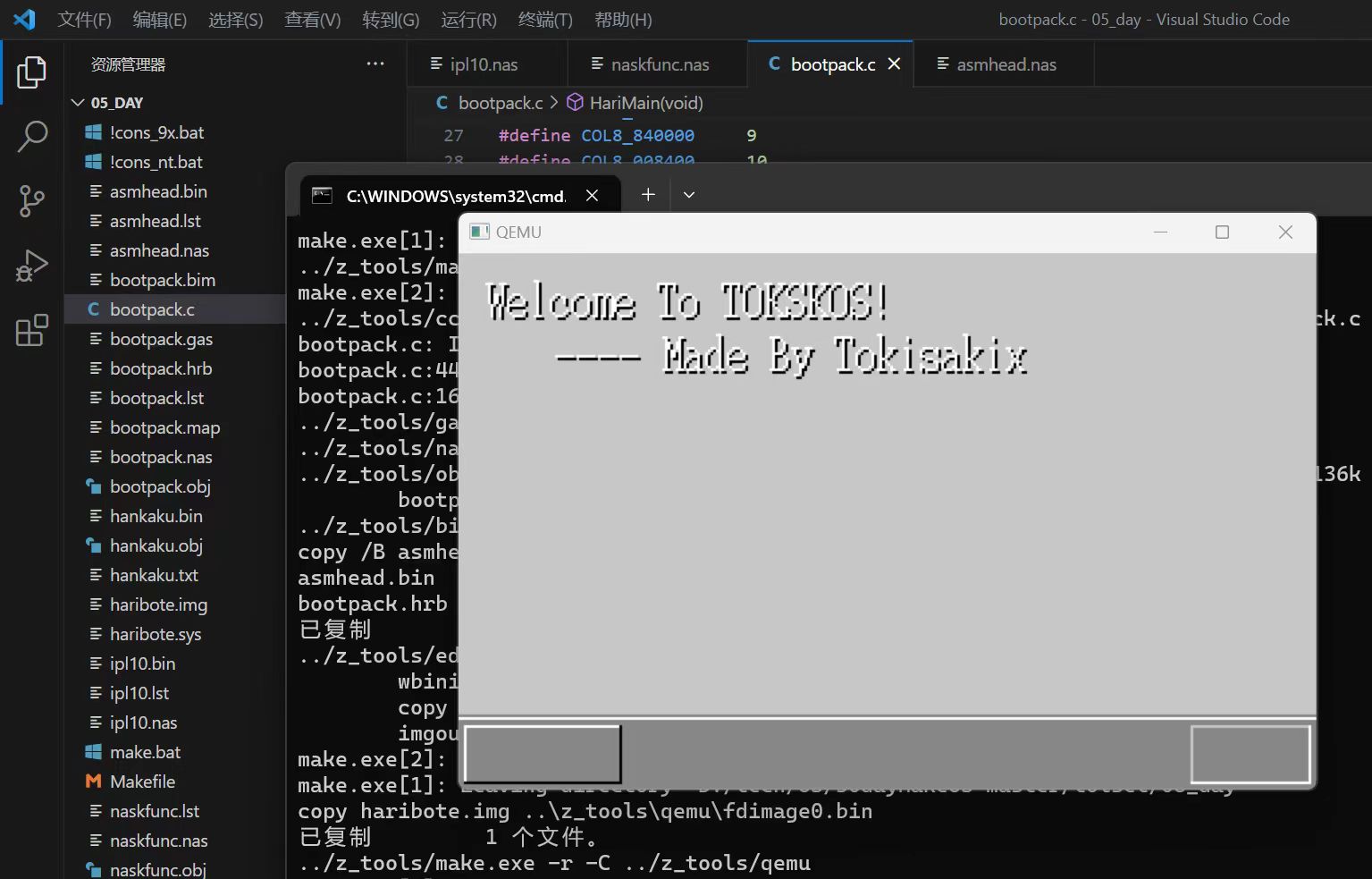
Task: Open the terminal profile dropdown arrow
Action: pos(689,194)
